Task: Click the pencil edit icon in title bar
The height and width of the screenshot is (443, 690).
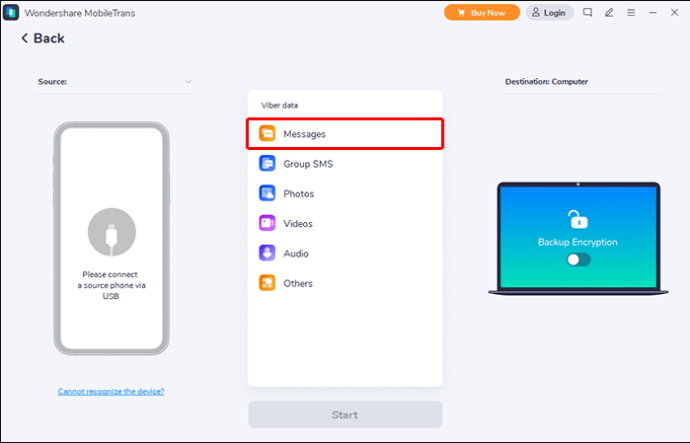Action: click(x=609, y=12)
